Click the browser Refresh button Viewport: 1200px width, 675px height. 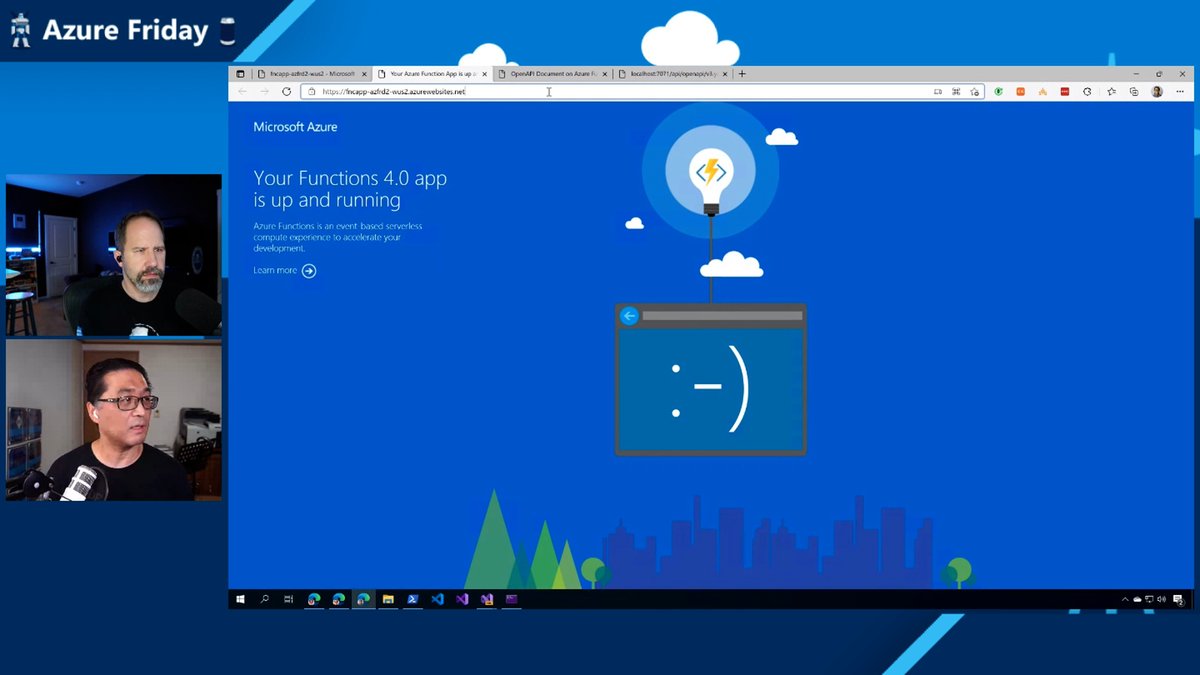click(286, 91)
